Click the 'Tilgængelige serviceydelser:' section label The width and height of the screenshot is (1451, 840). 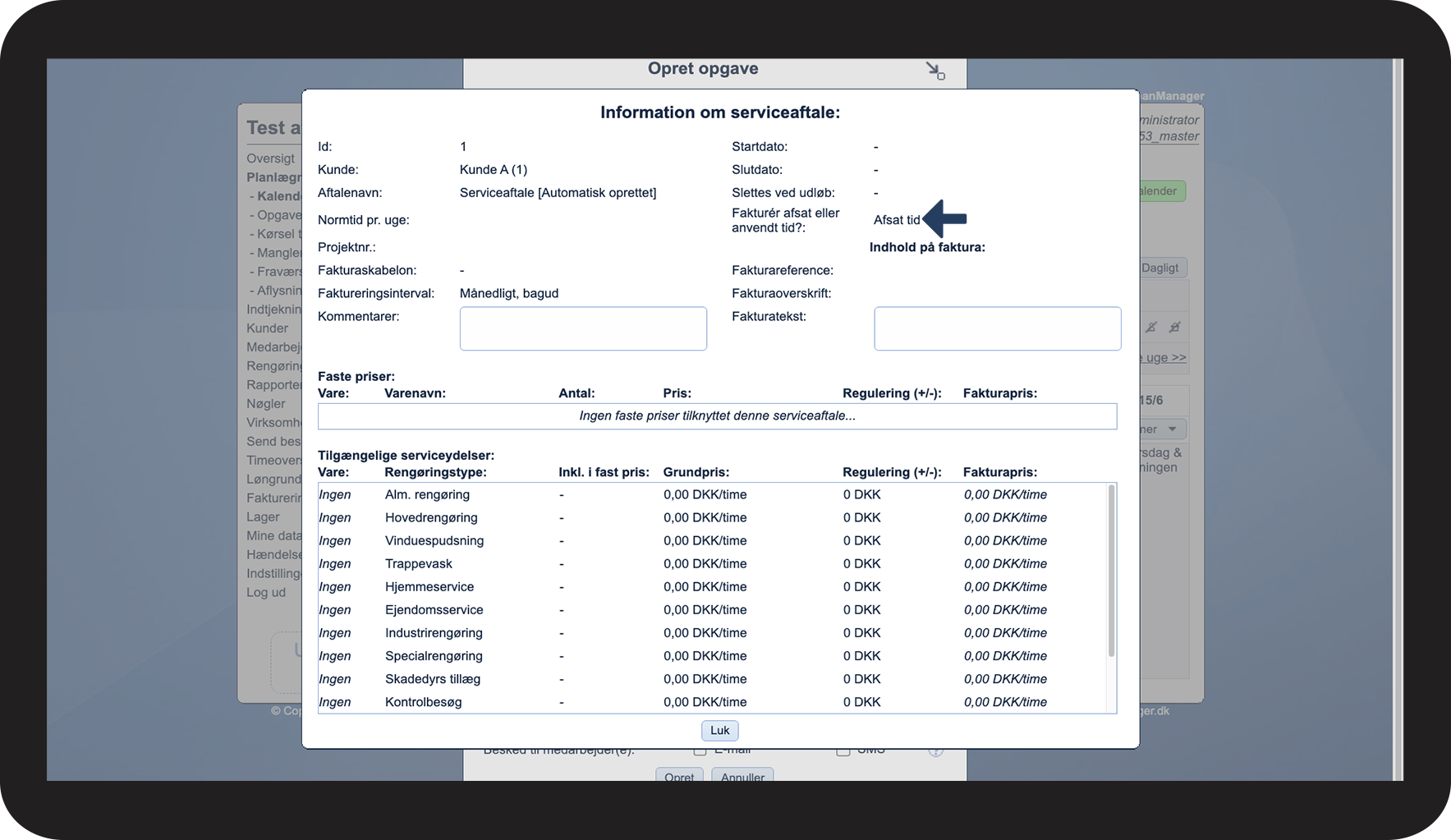pos(406,456)
